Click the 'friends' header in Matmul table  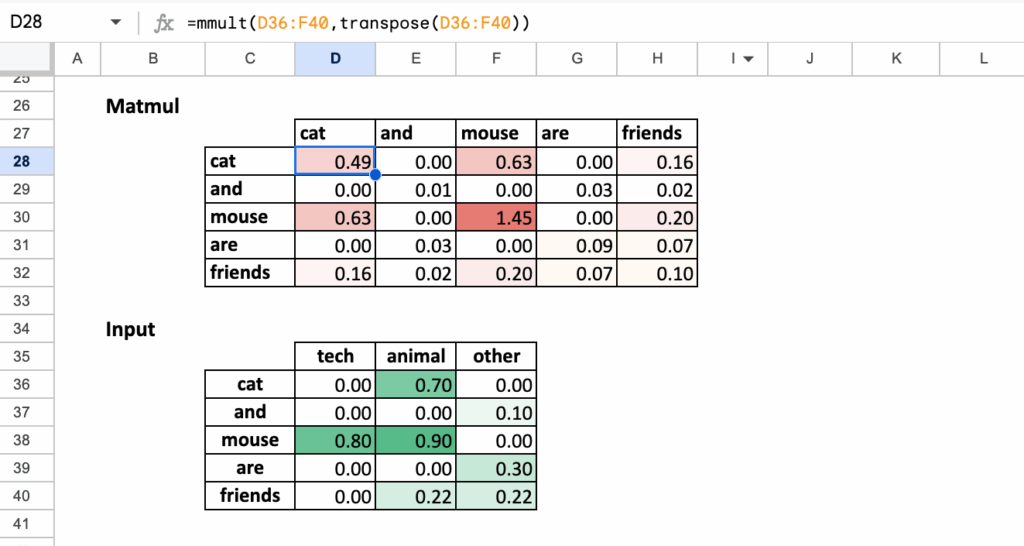[656, 133]
